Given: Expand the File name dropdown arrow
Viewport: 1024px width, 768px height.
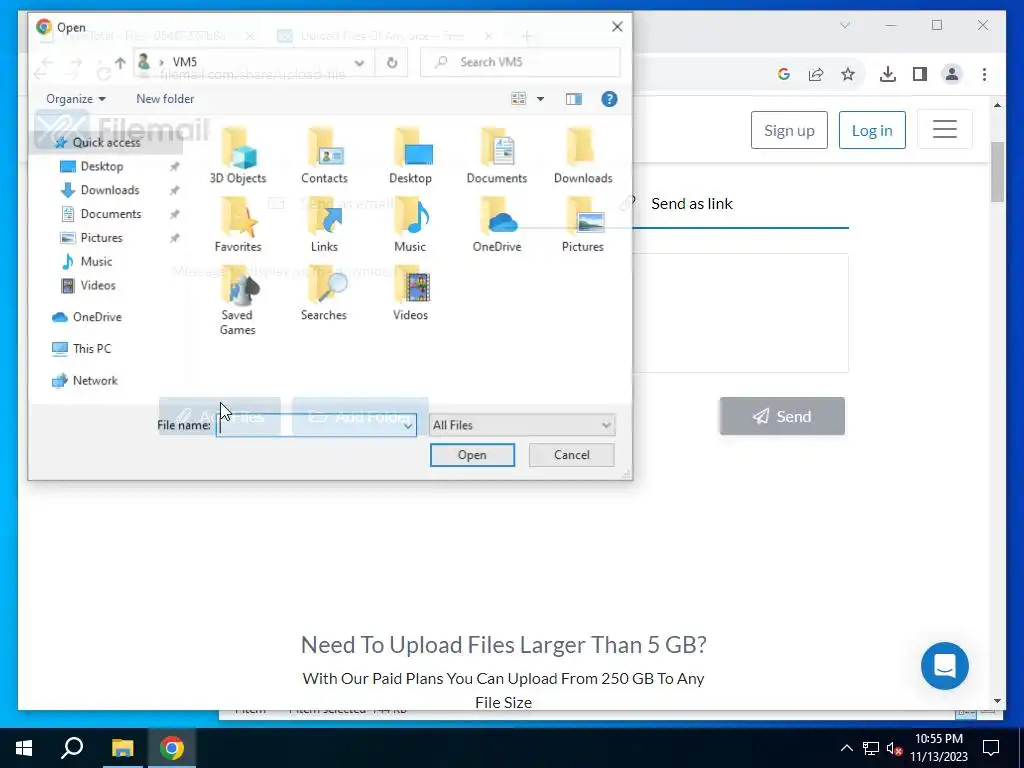Looking at the screenshot, I should 408,426.
